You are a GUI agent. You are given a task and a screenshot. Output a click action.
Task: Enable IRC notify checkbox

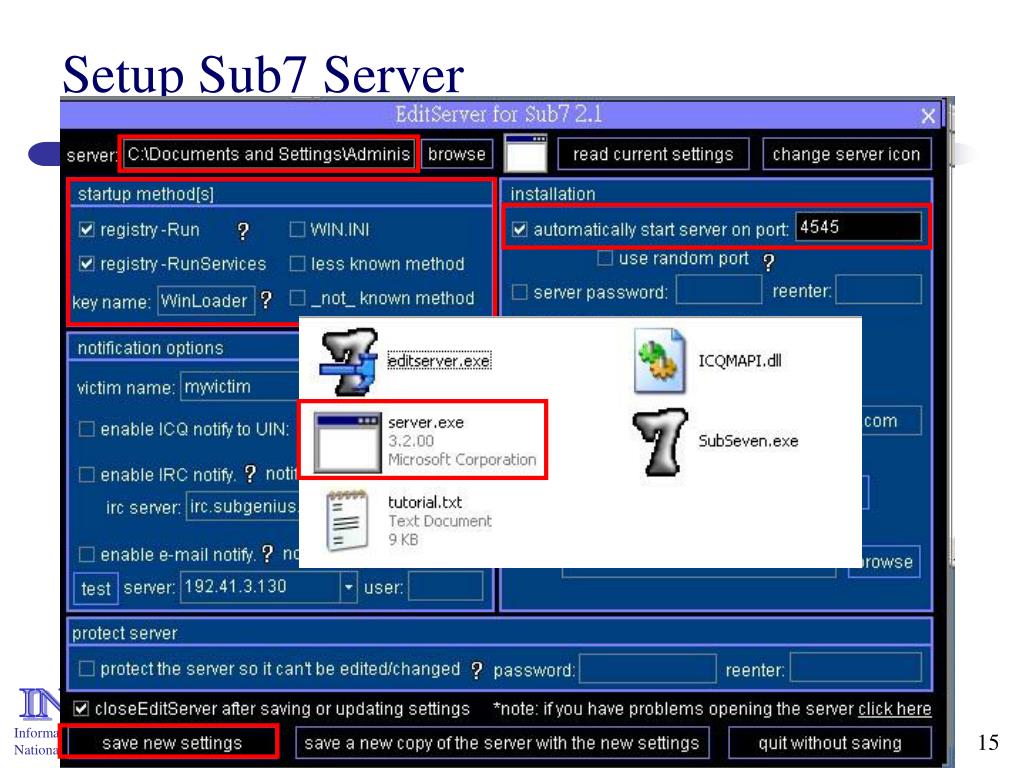(x=86, y=474)
